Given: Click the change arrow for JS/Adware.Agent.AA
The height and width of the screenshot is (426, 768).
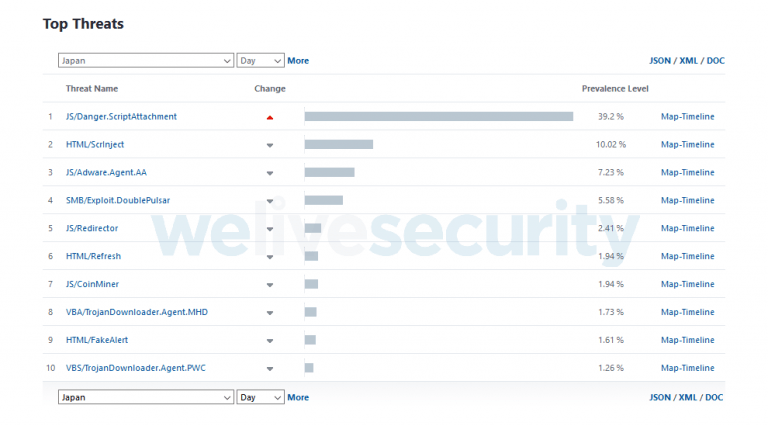Looking at the screenshot, I should 270,173.
